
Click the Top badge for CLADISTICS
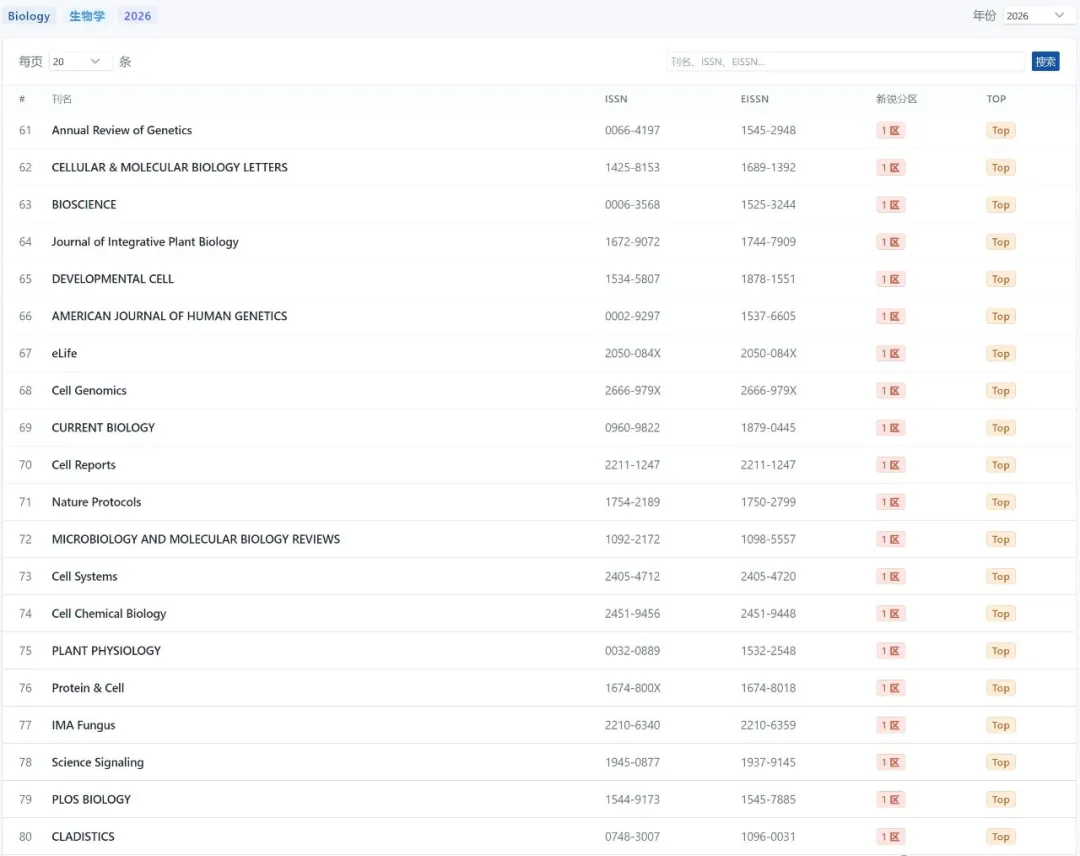point(1000,836)
